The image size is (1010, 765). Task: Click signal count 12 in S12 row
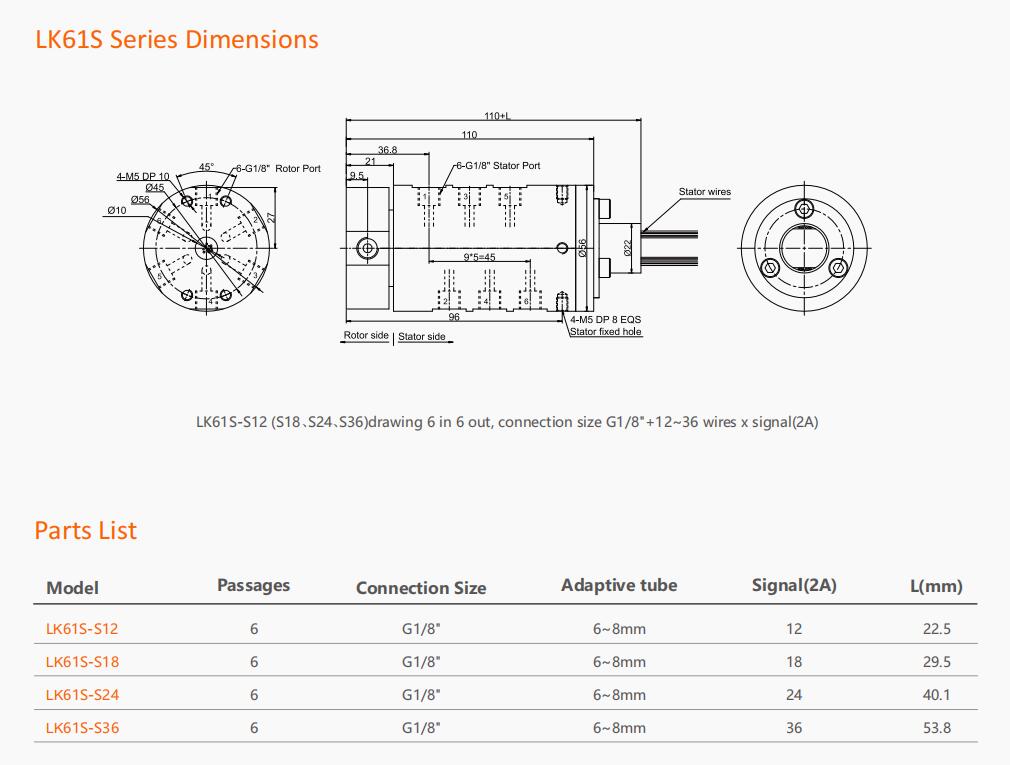point(794,628)
